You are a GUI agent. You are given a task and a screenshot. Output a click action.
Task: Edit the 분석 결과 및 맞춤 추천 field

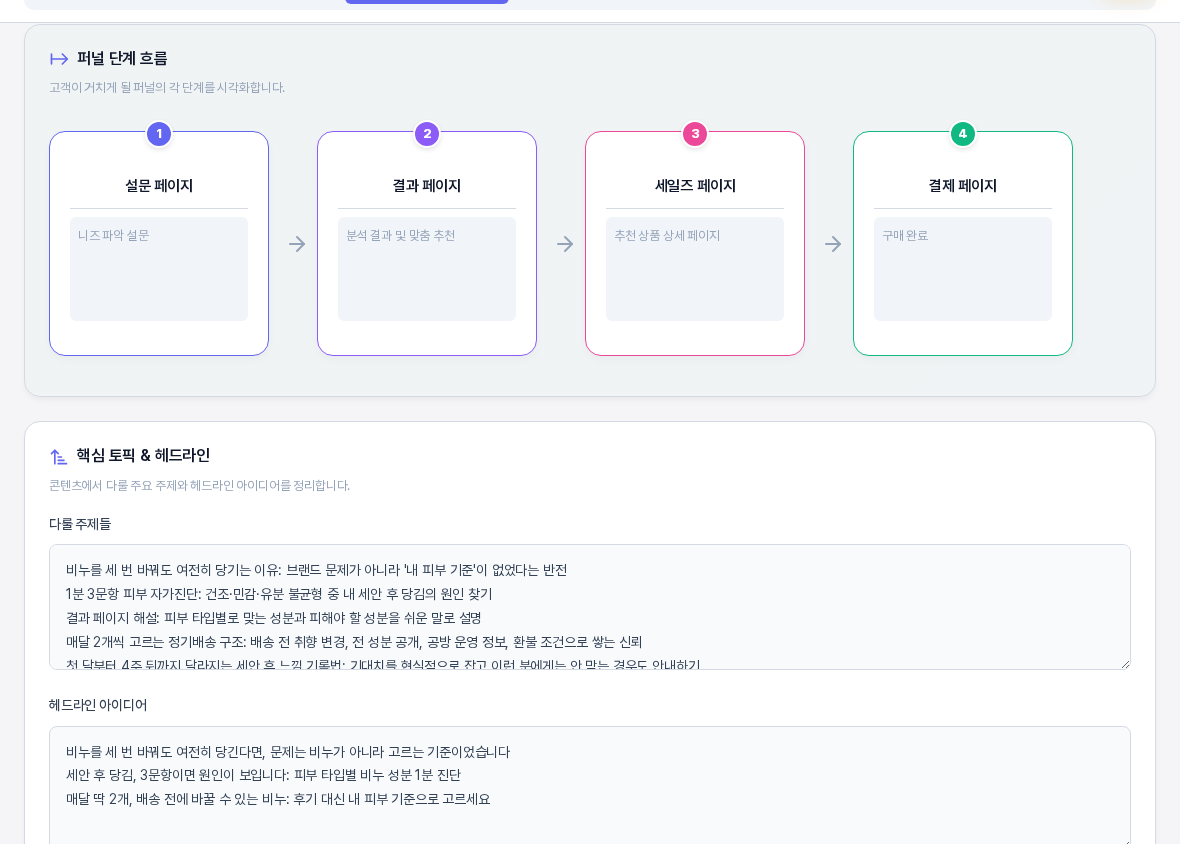point(427,269)
